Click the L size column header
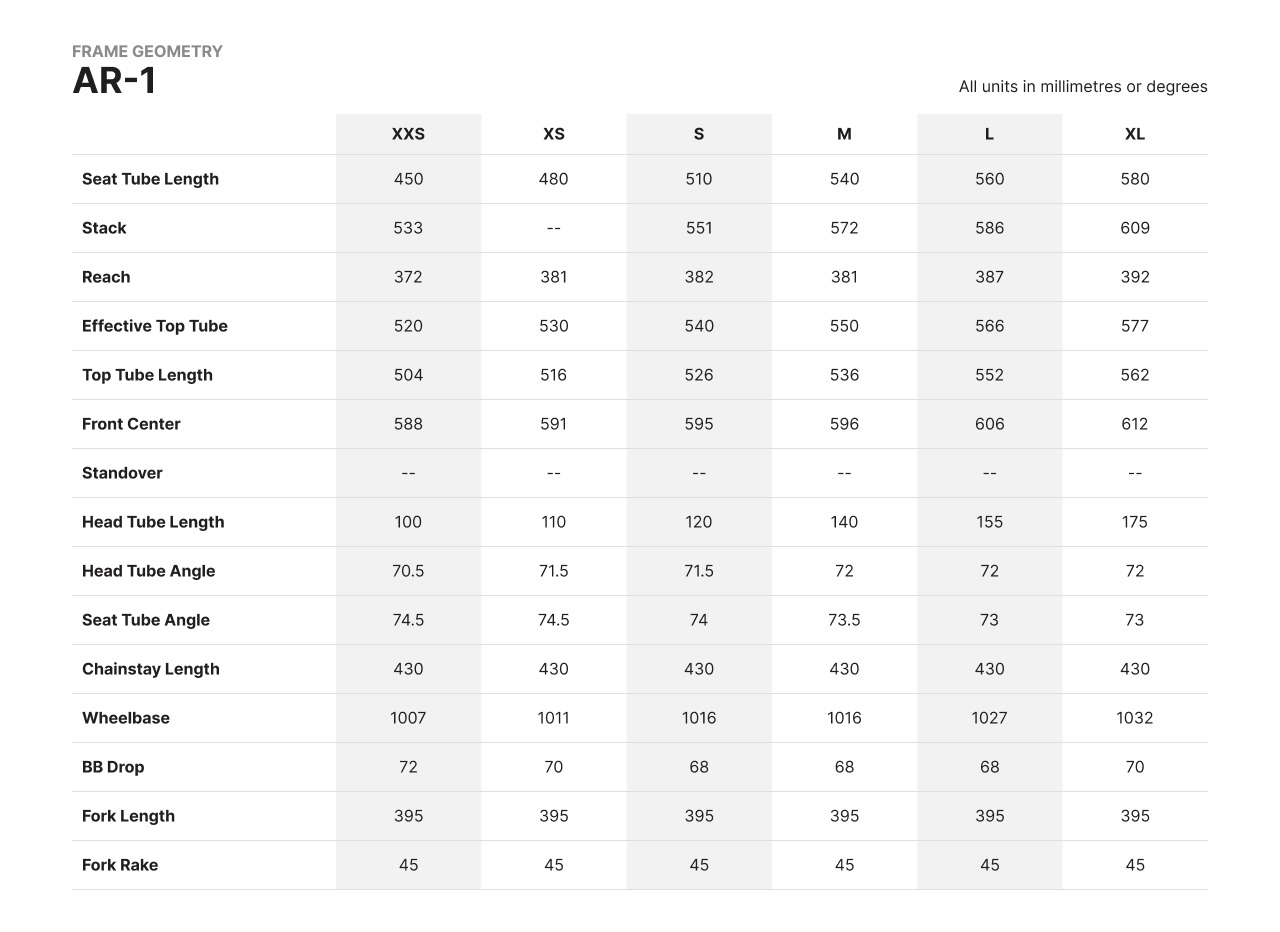 pos(989,134)
